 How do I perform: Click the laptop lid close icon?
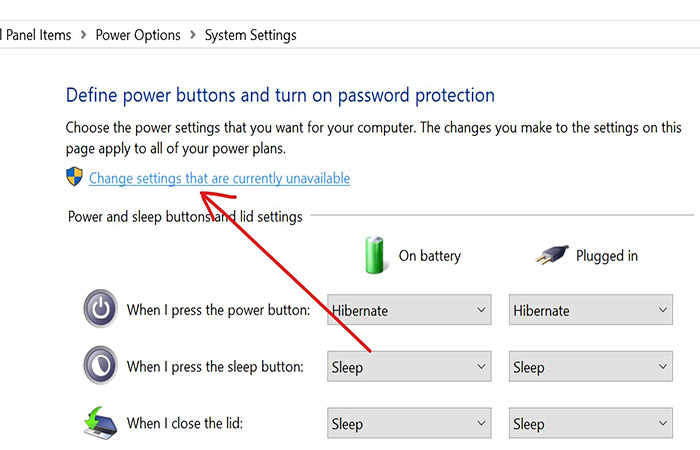[100, 423]
